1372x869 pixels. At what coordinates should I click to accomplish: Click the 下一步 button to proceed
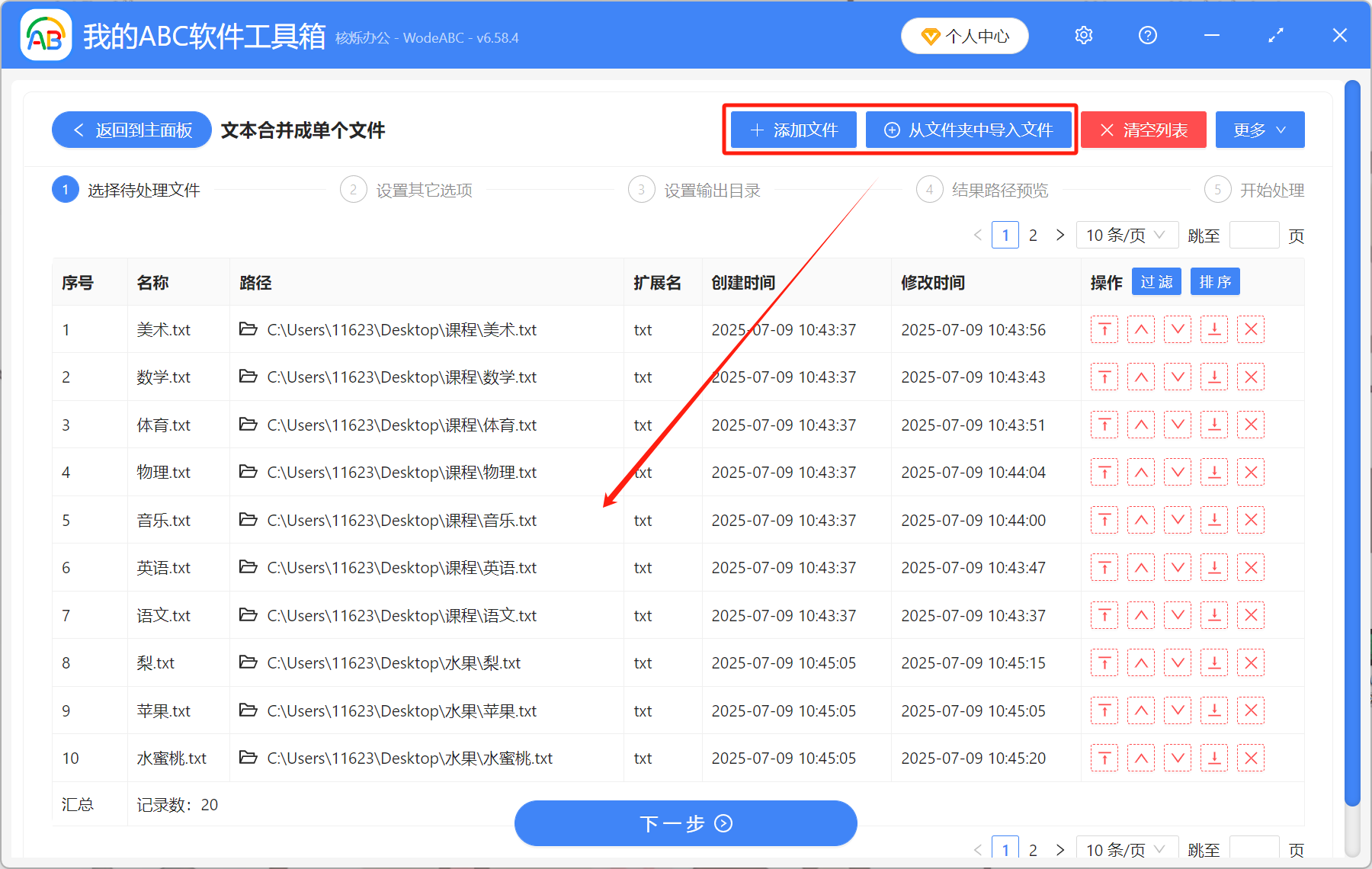point(685,823)
